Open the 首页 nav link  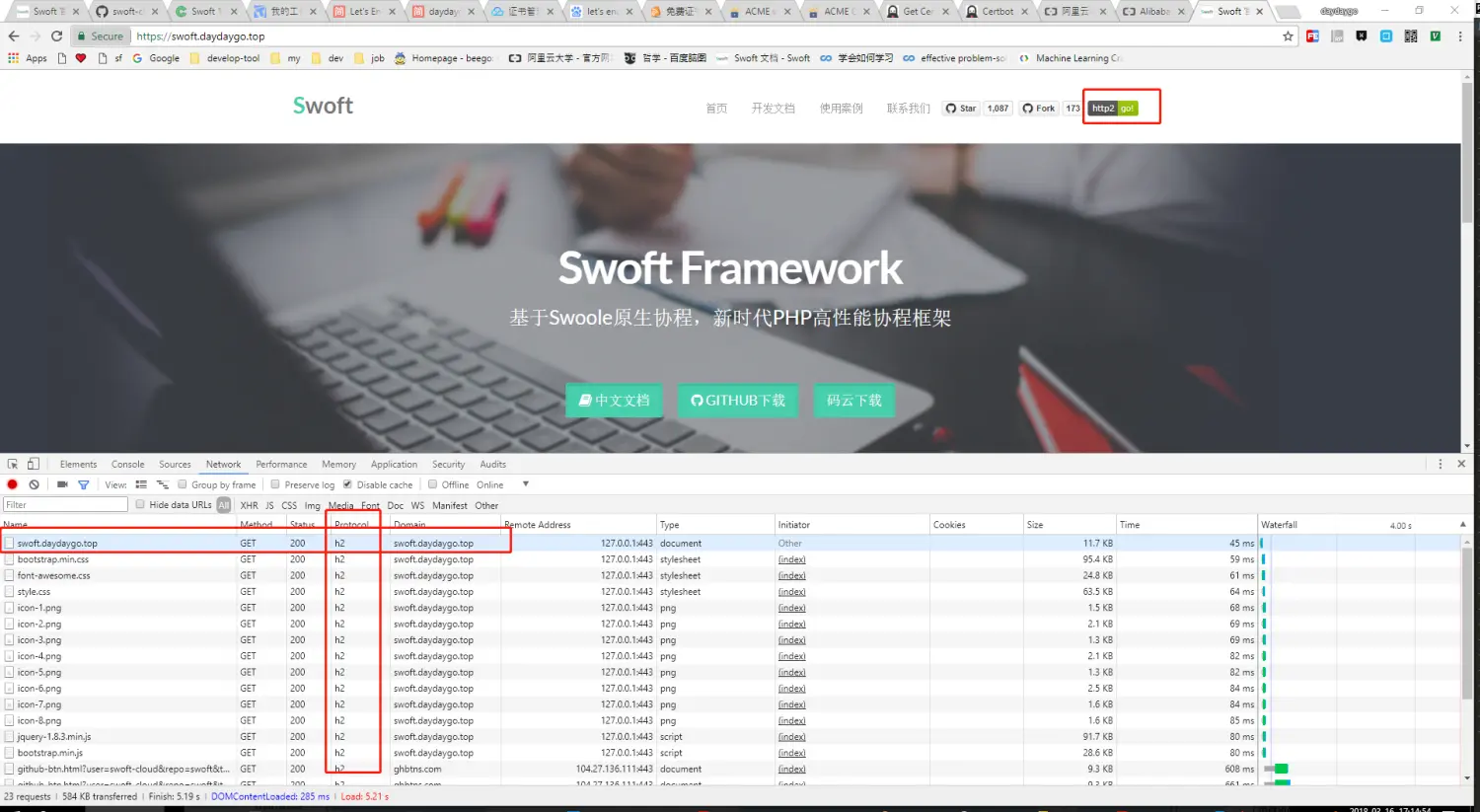point(716,109)
